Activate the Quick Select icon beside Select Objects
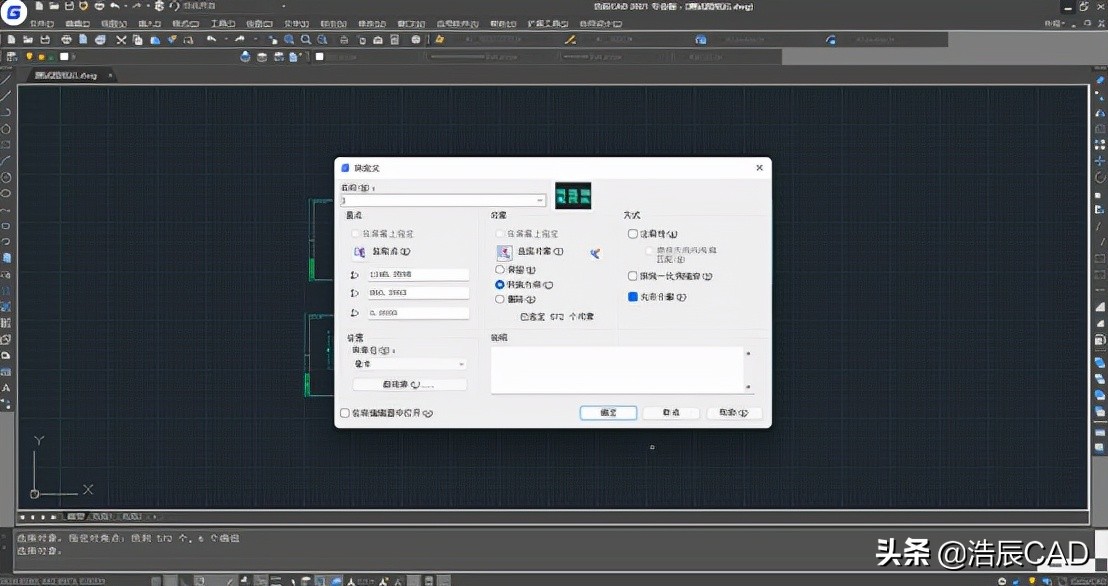Image resolution: width=1108 pixels, height=586 pixels. click(x=595, y=252)
